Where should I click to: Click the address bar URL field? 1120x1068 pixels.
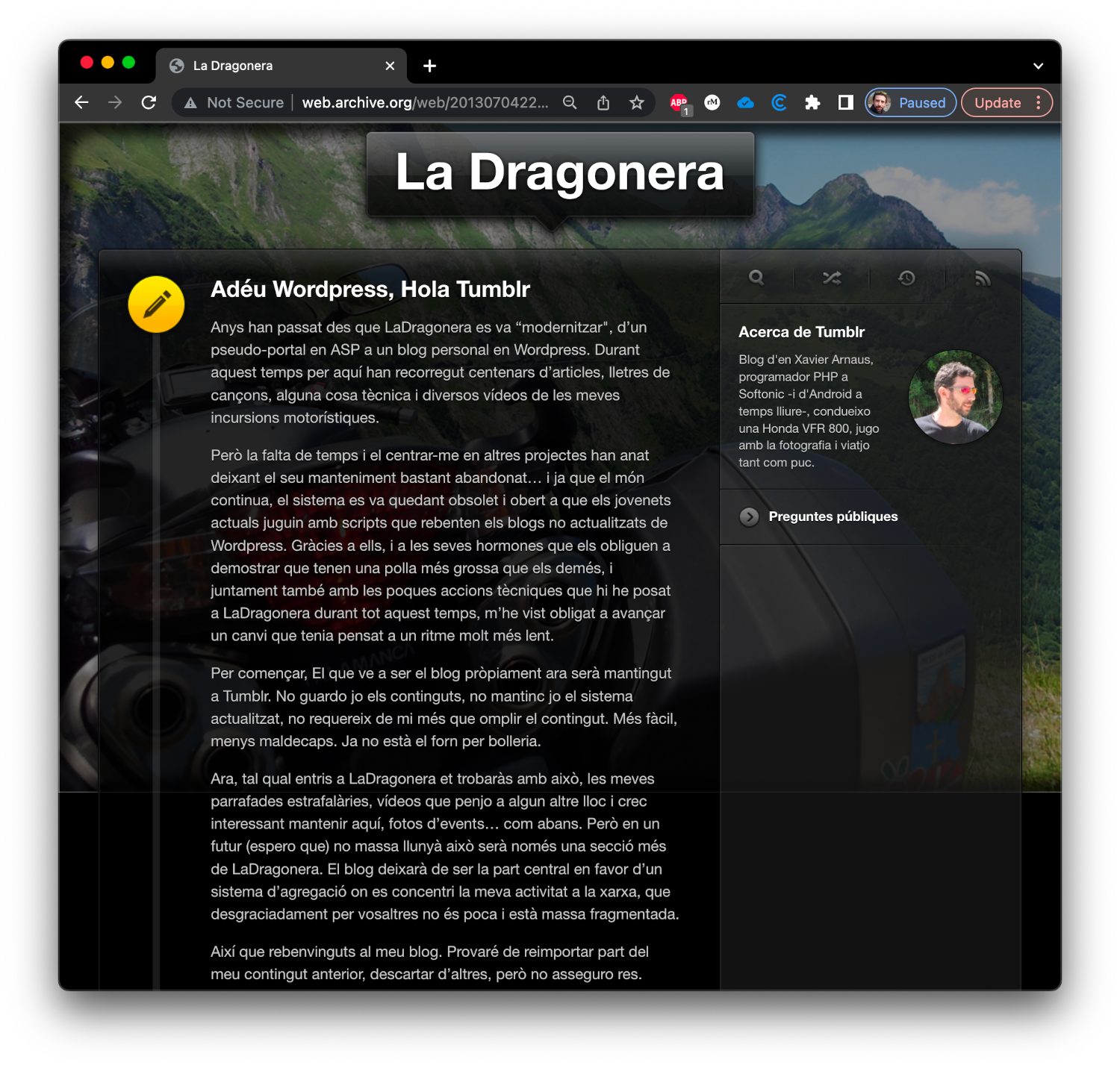tap(424, 103)
